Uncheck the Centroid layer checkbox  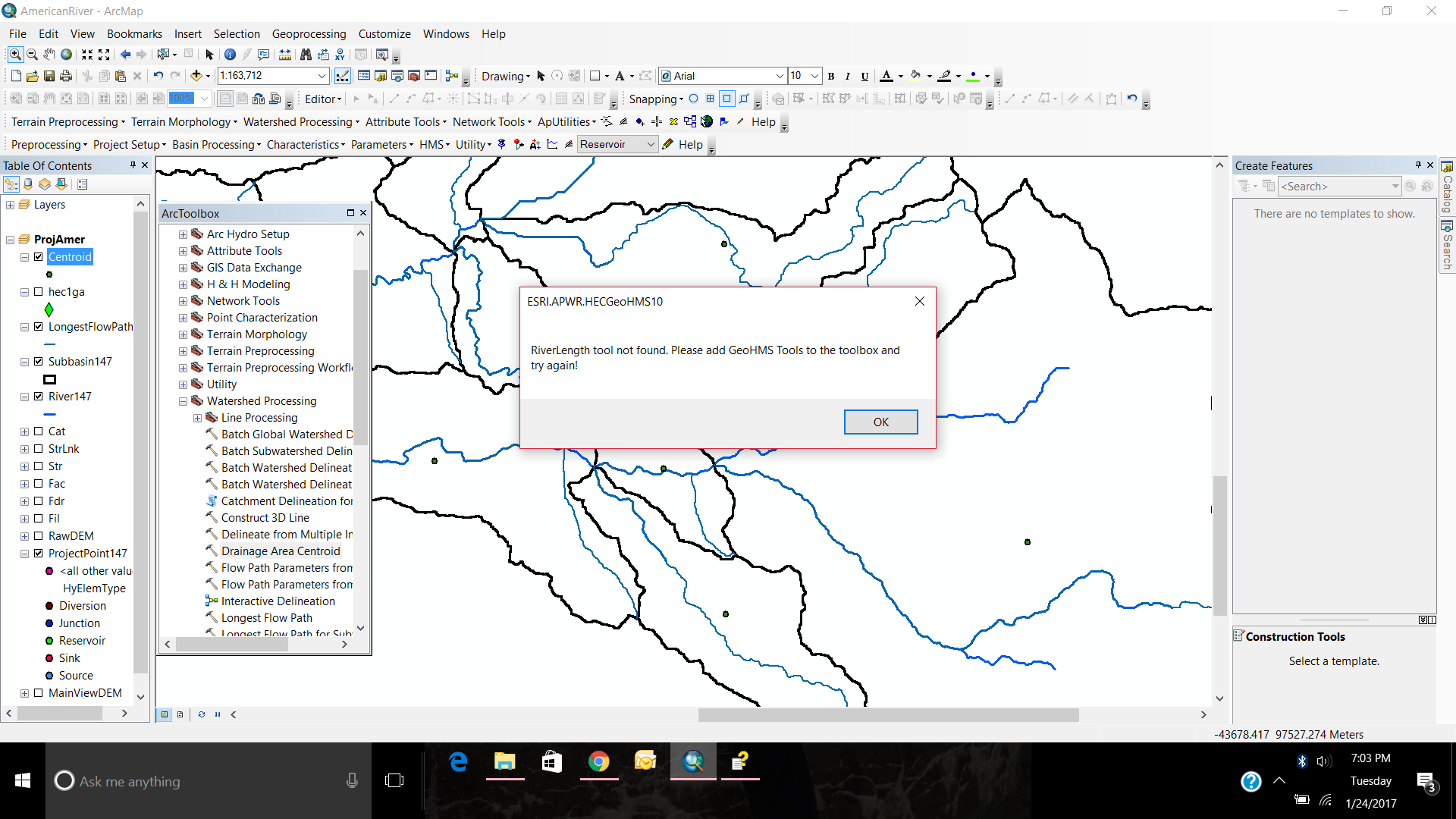[39, 257]
